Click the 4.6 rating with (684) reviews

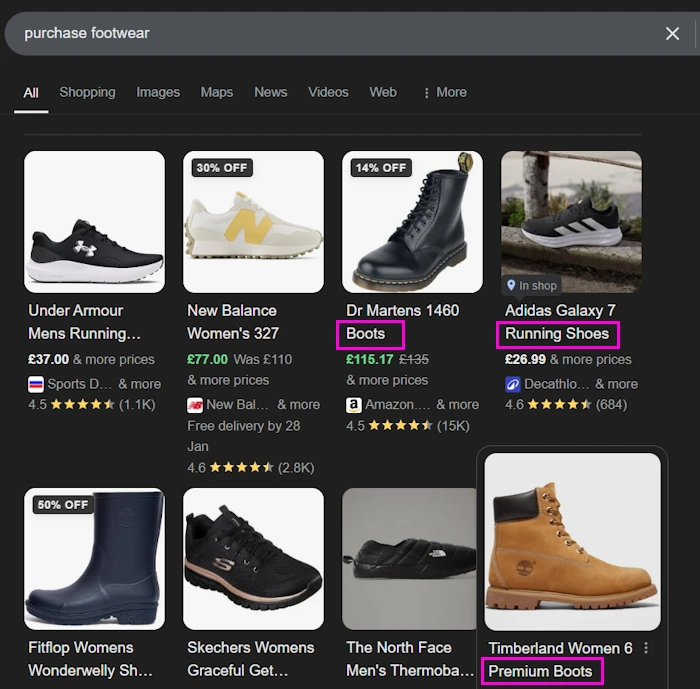pos(566,405)
